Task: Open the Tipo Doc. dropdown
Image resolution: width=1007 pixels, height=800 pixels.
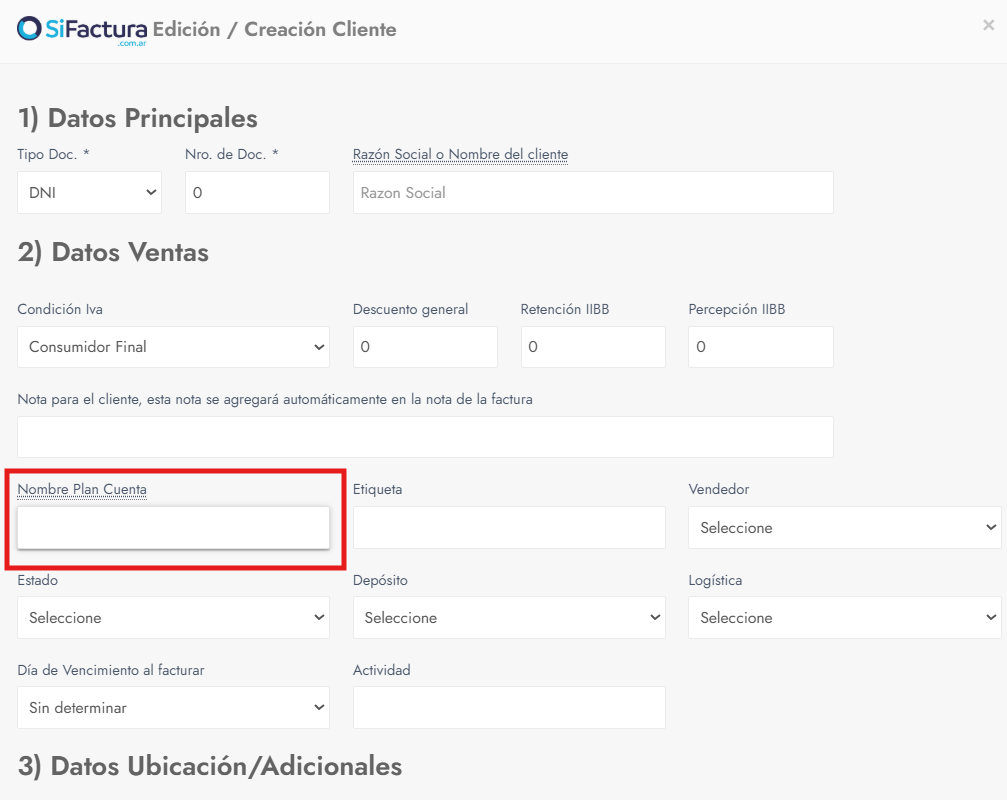Action: 89,192
